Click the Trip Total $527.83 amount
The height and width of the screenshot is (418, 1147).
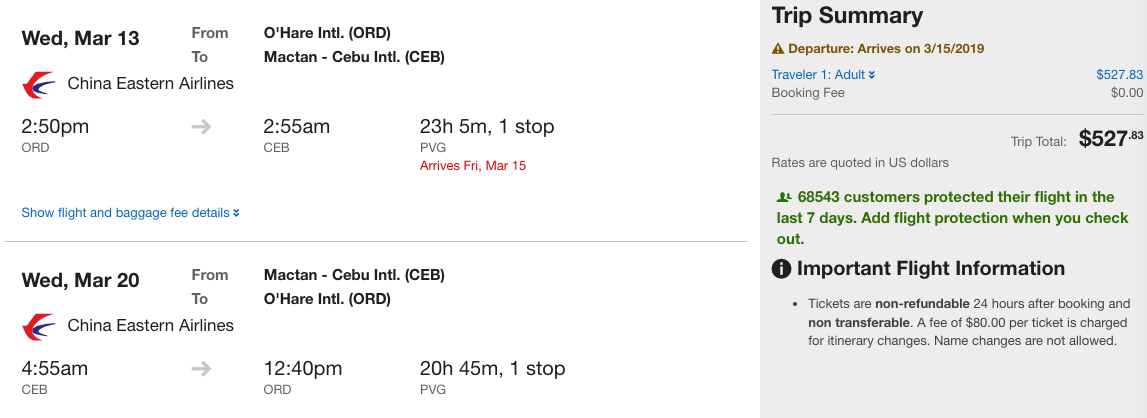click(1110, 140)
